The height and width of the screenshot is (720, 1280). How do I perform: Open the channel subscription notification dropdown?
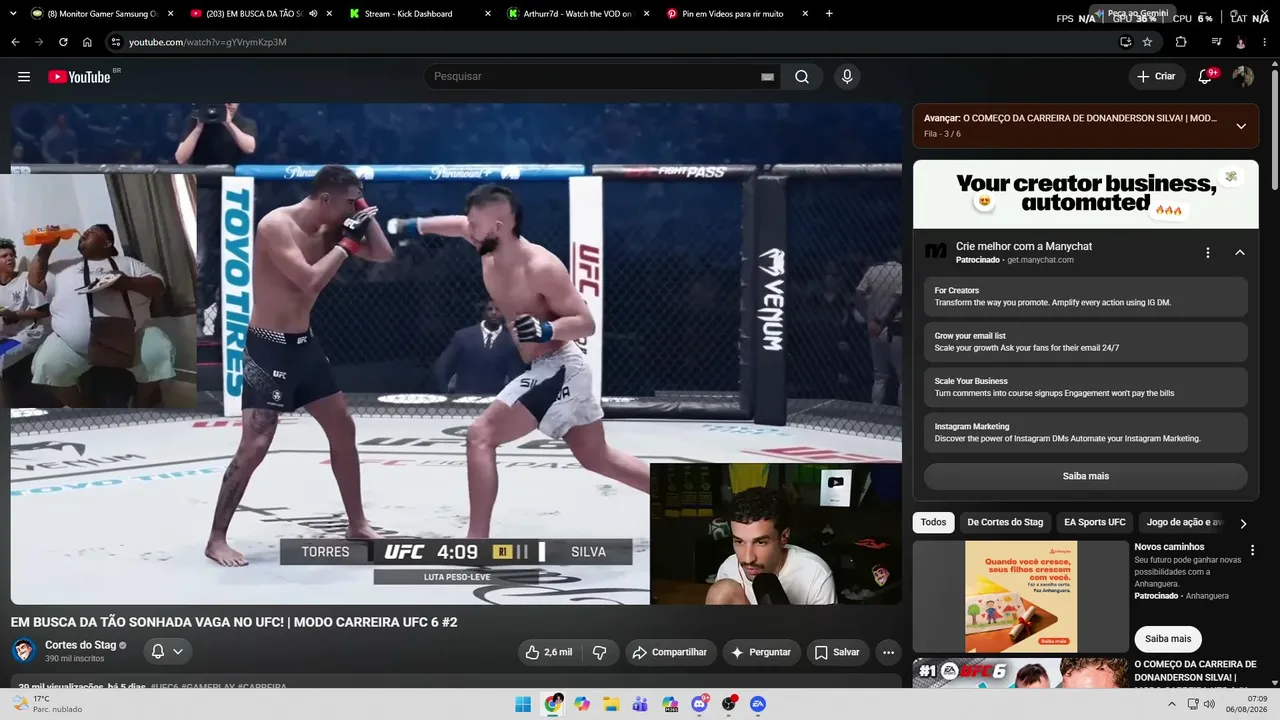point(167,652)
